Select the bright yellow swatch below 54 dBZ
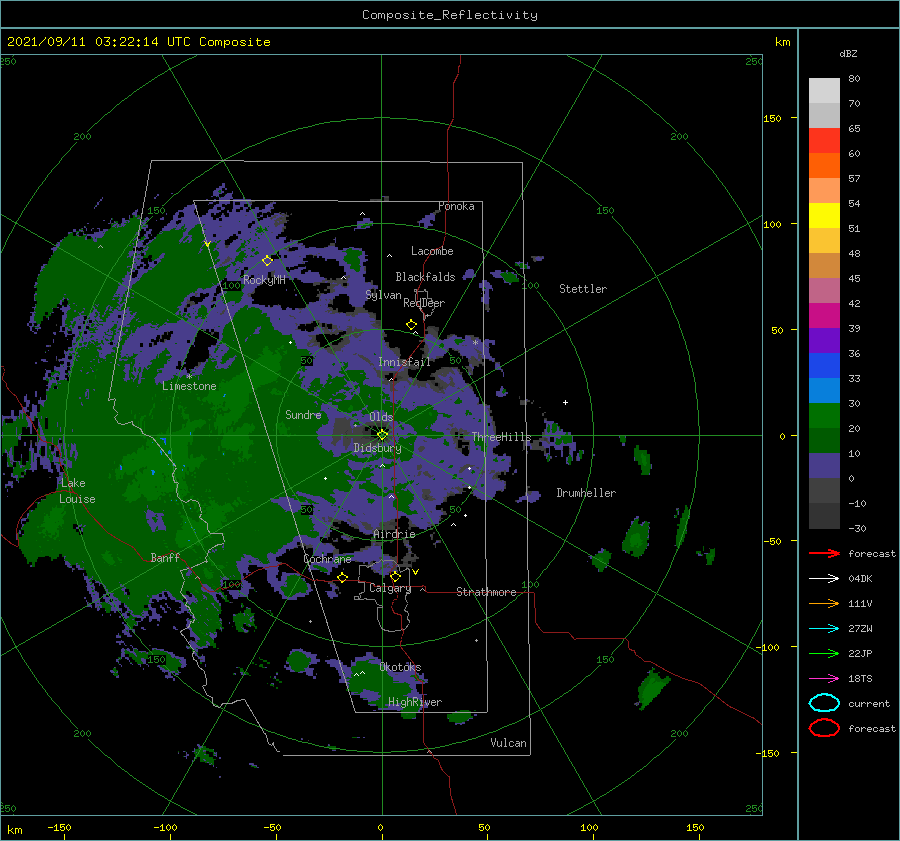The image size is (900, 841). [x=824, y=216]
